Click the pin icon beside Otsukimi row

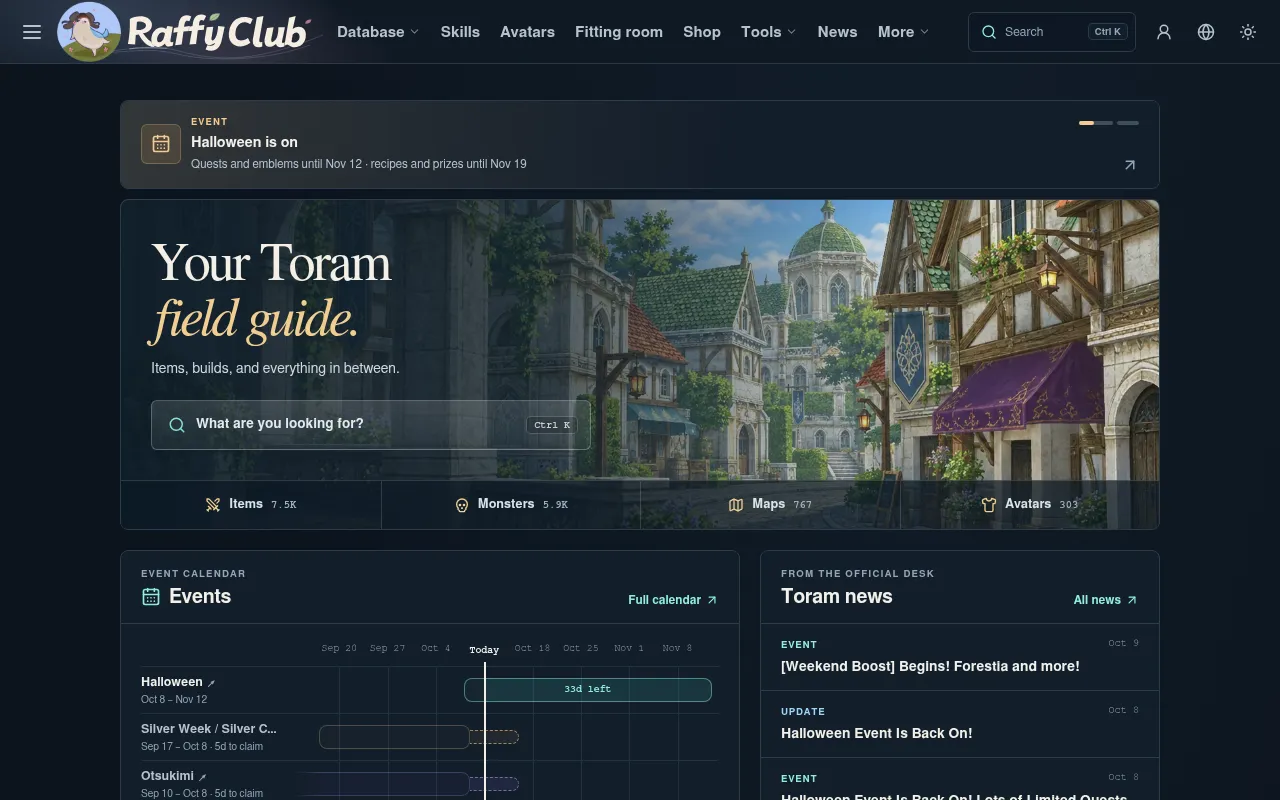coord(203,777)
